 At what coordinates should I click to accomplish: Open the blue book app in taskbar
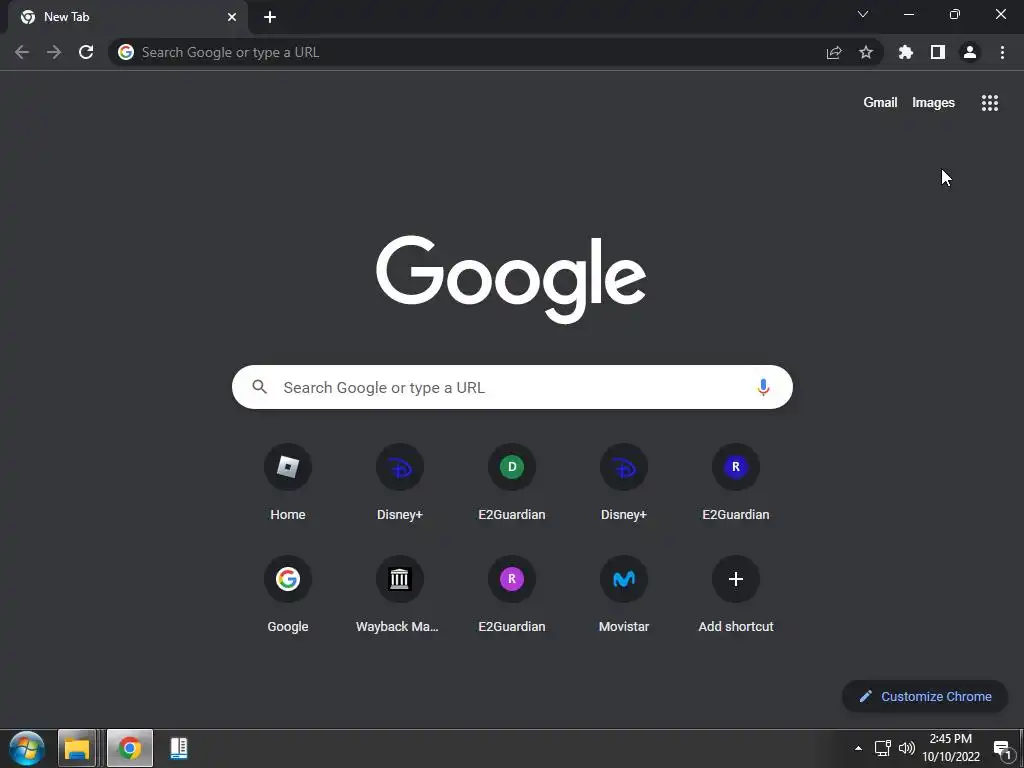(x=179, y=748)
